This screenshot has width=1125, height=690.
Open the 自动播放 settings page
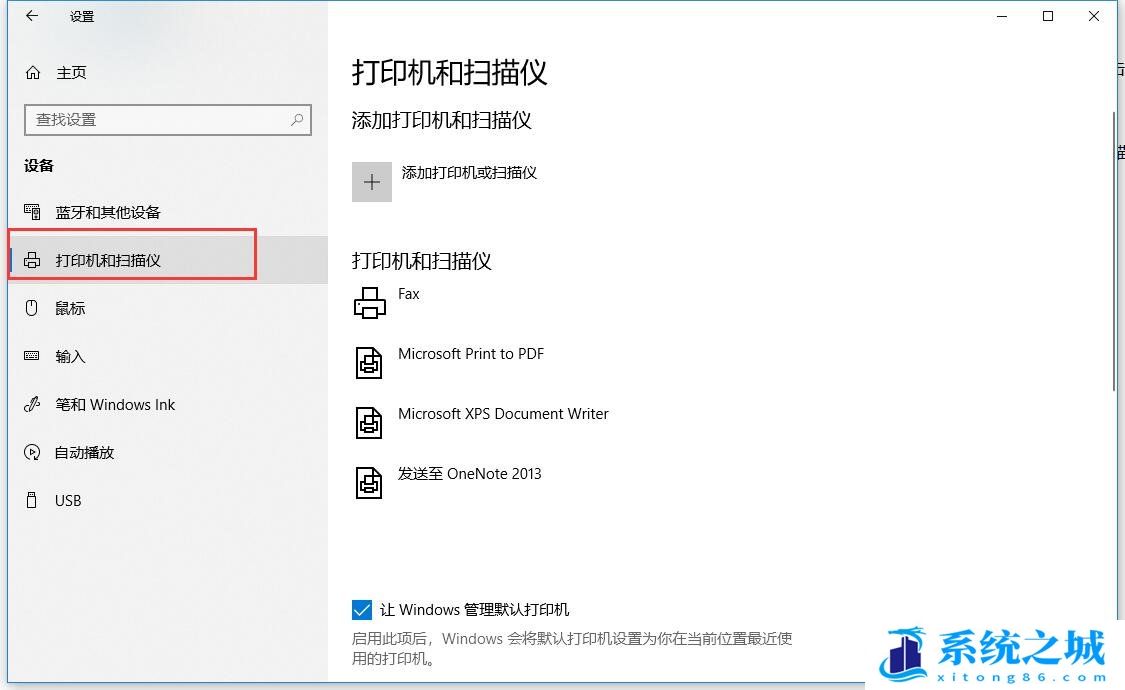click(x=168, y=452)
